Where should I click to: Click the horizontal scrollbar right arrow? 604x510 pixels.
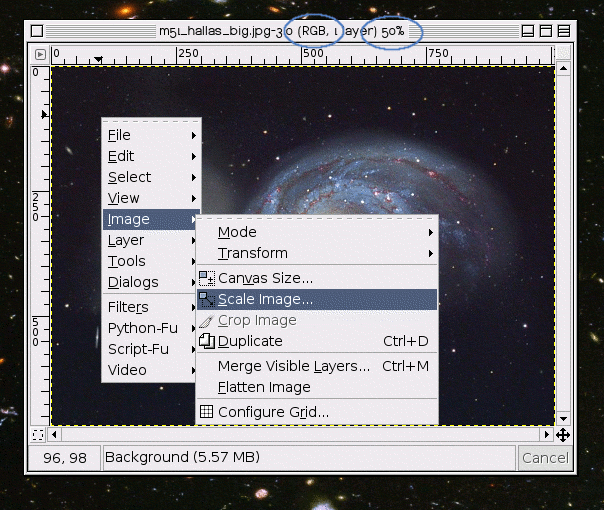tap(547, 435)
